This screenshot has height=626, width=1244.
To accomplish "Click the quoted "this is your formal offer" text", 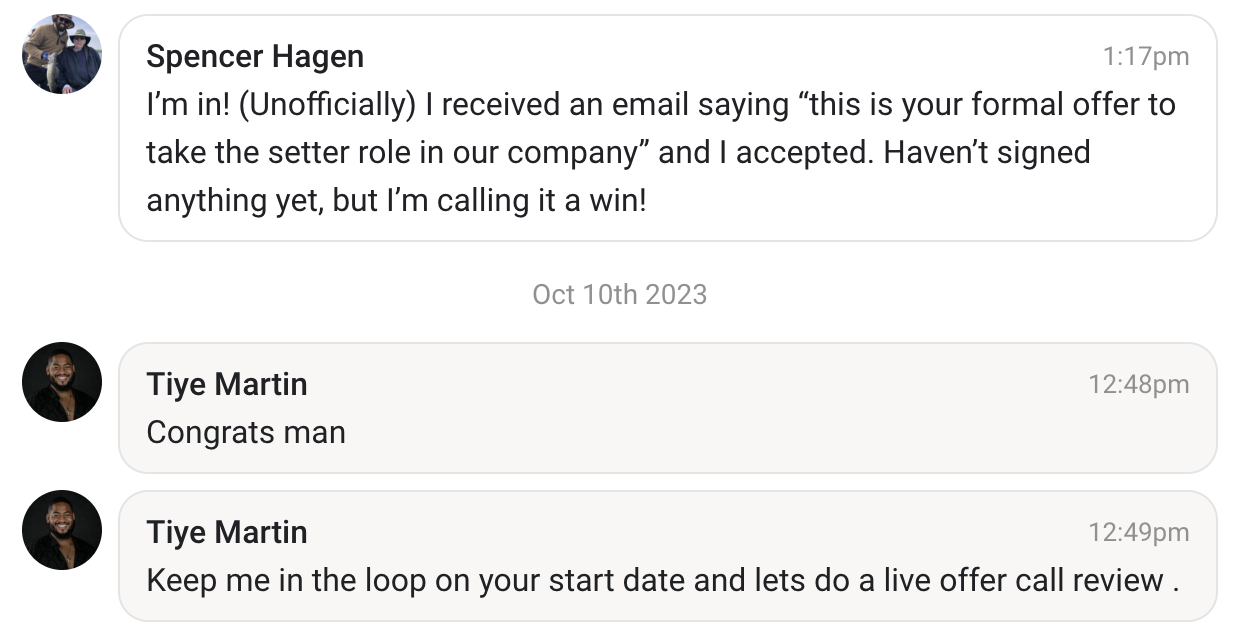I will [x=990, y=105].
